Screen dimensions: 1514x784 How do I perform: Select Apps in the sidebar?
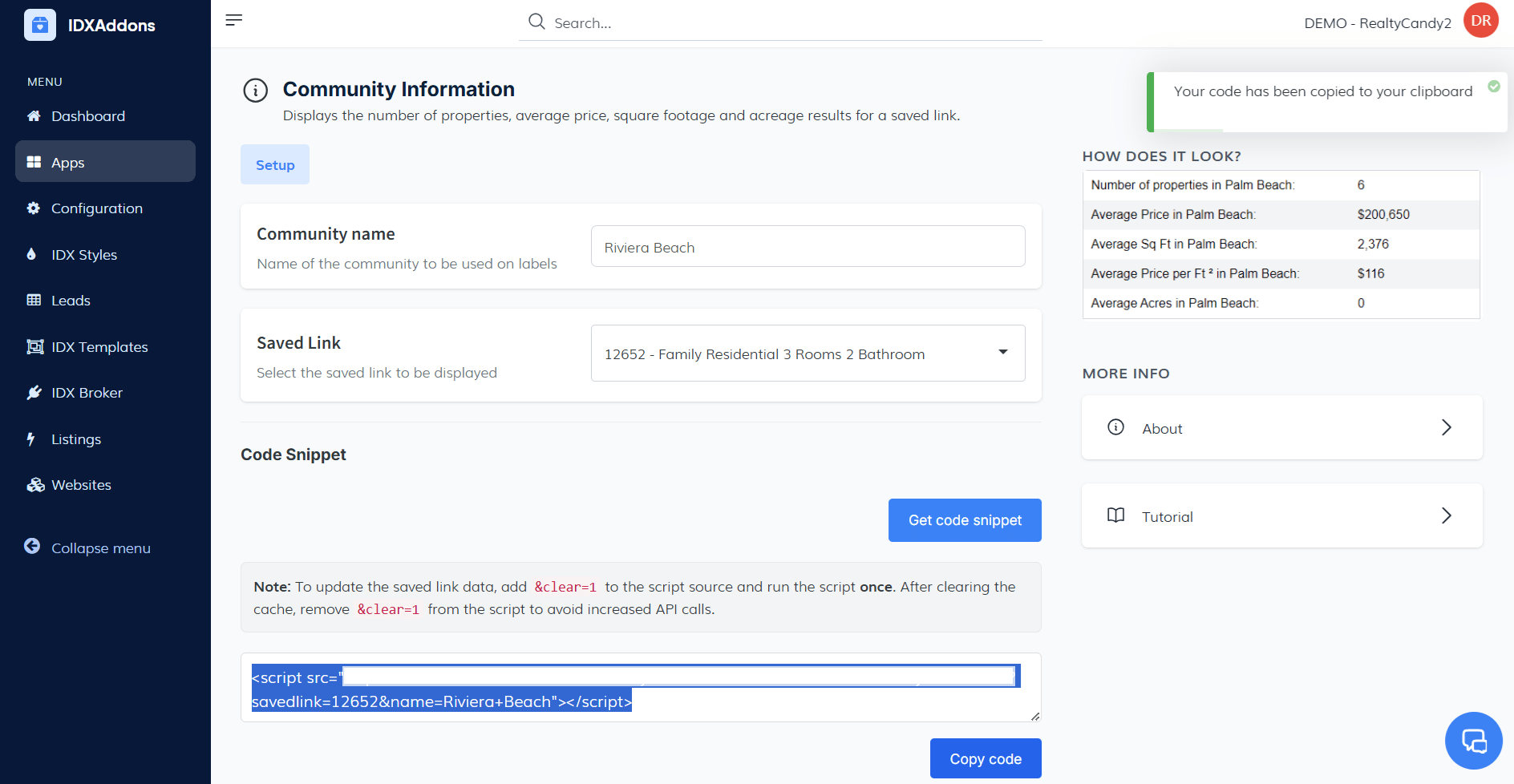pos(105,161)
